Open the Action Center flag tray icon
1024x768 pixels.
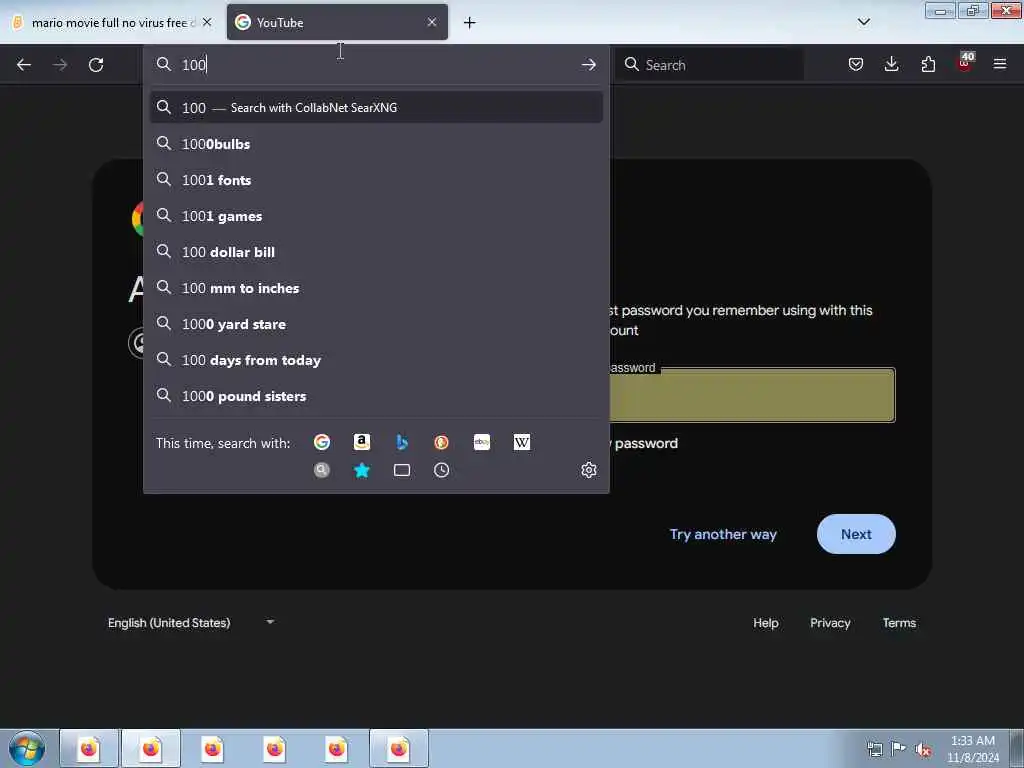tap(899, 749)
